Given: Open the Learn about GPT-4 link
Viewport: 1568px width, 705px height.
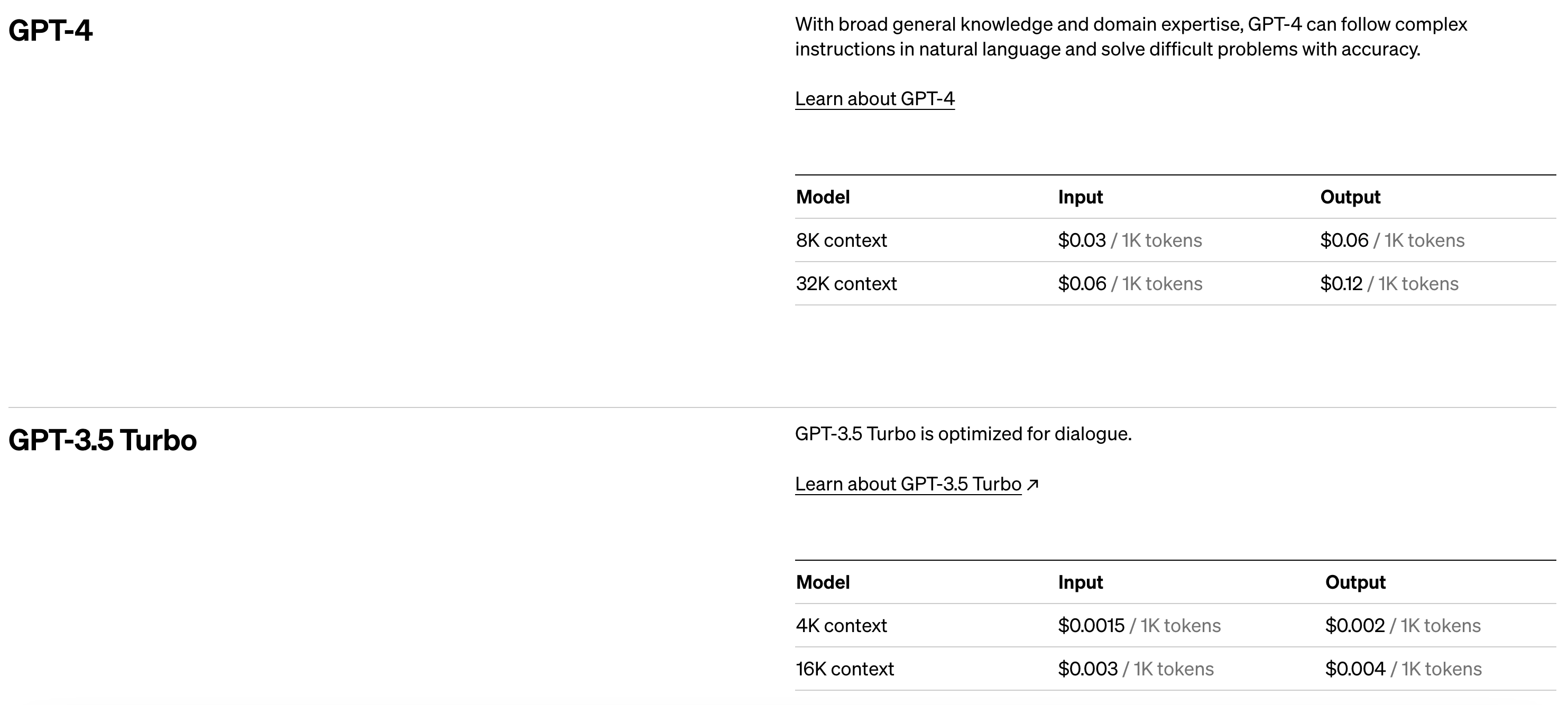Looking at the screenshot, I should (874, 98).
